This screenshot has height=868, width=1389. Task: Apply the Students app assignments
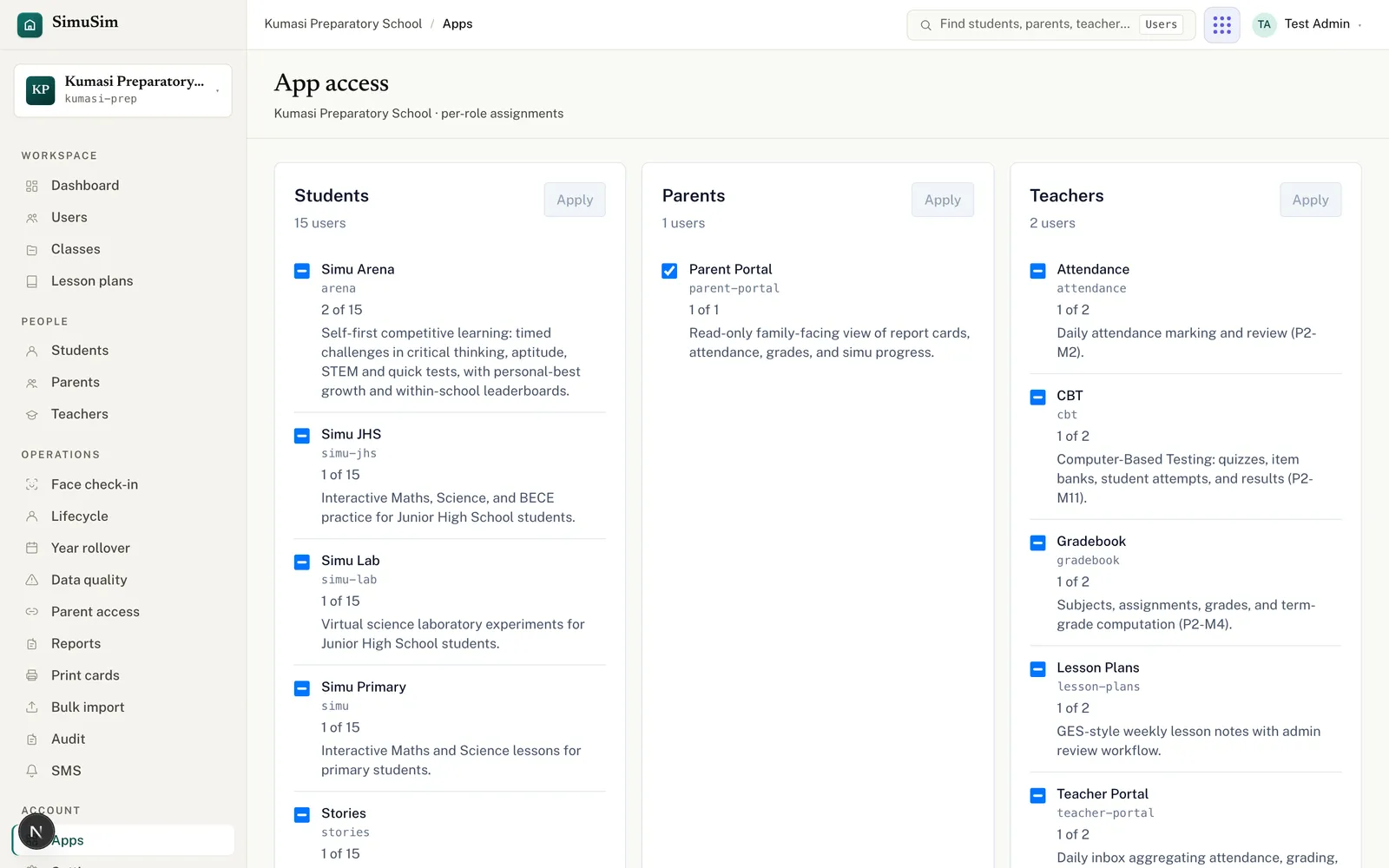coord(575,200)
